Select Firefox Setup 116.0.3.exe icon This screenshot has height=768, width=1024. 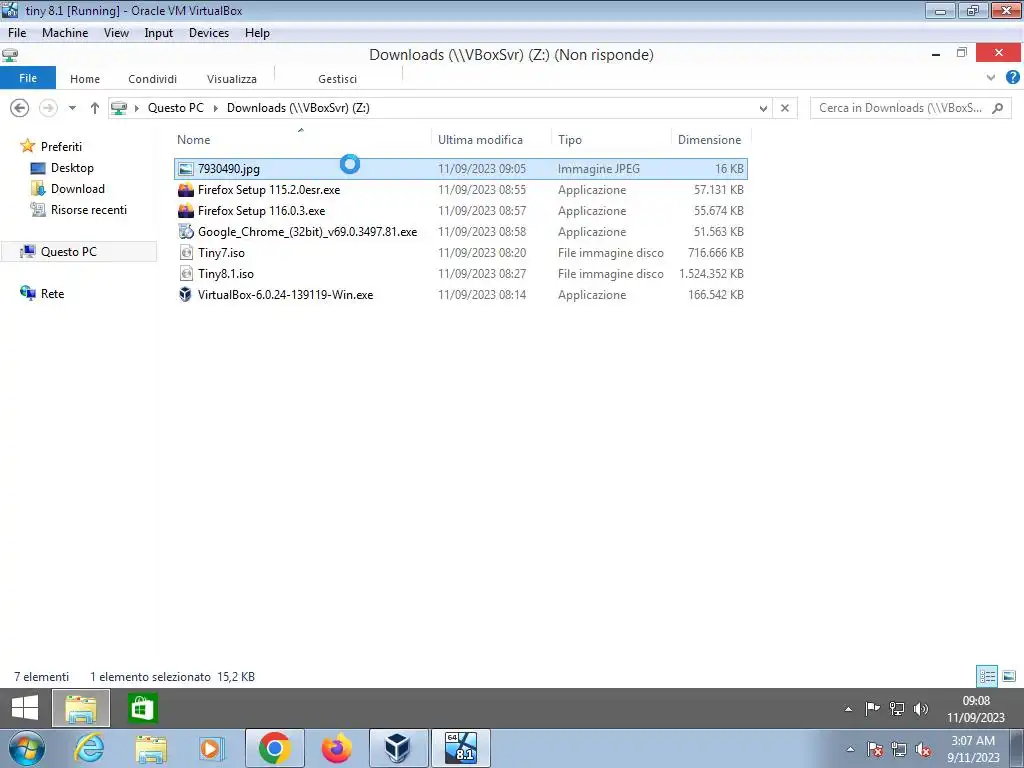tap(186, 211)
